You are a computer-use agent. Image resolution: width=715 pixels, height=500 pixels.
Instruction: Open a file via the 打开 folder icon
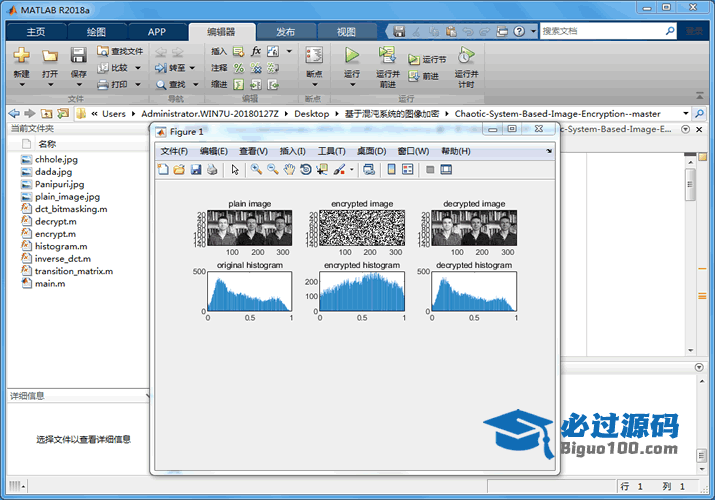[x=50, y=56]
